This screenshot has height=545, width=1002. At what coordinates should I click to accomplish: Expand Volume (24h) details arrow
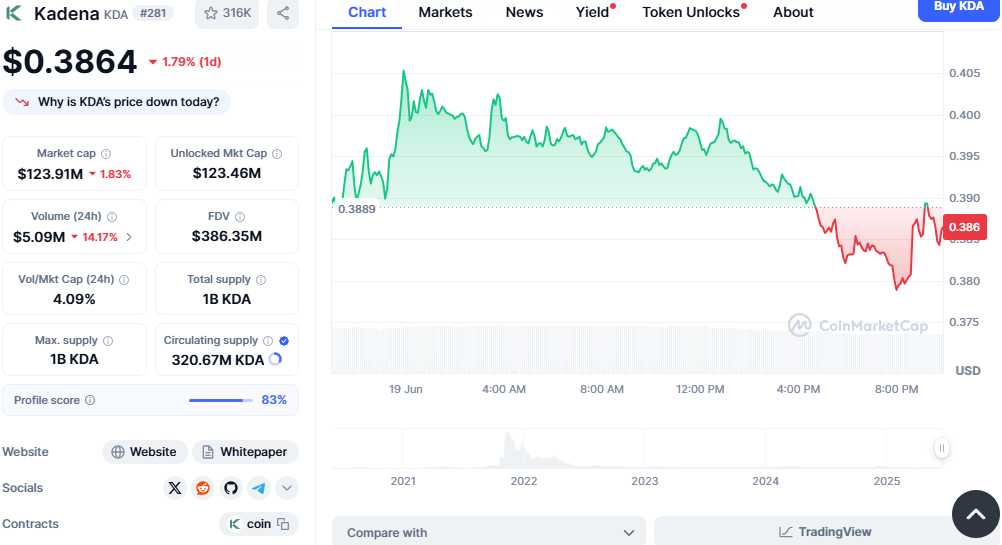click(x=129, y=237)
